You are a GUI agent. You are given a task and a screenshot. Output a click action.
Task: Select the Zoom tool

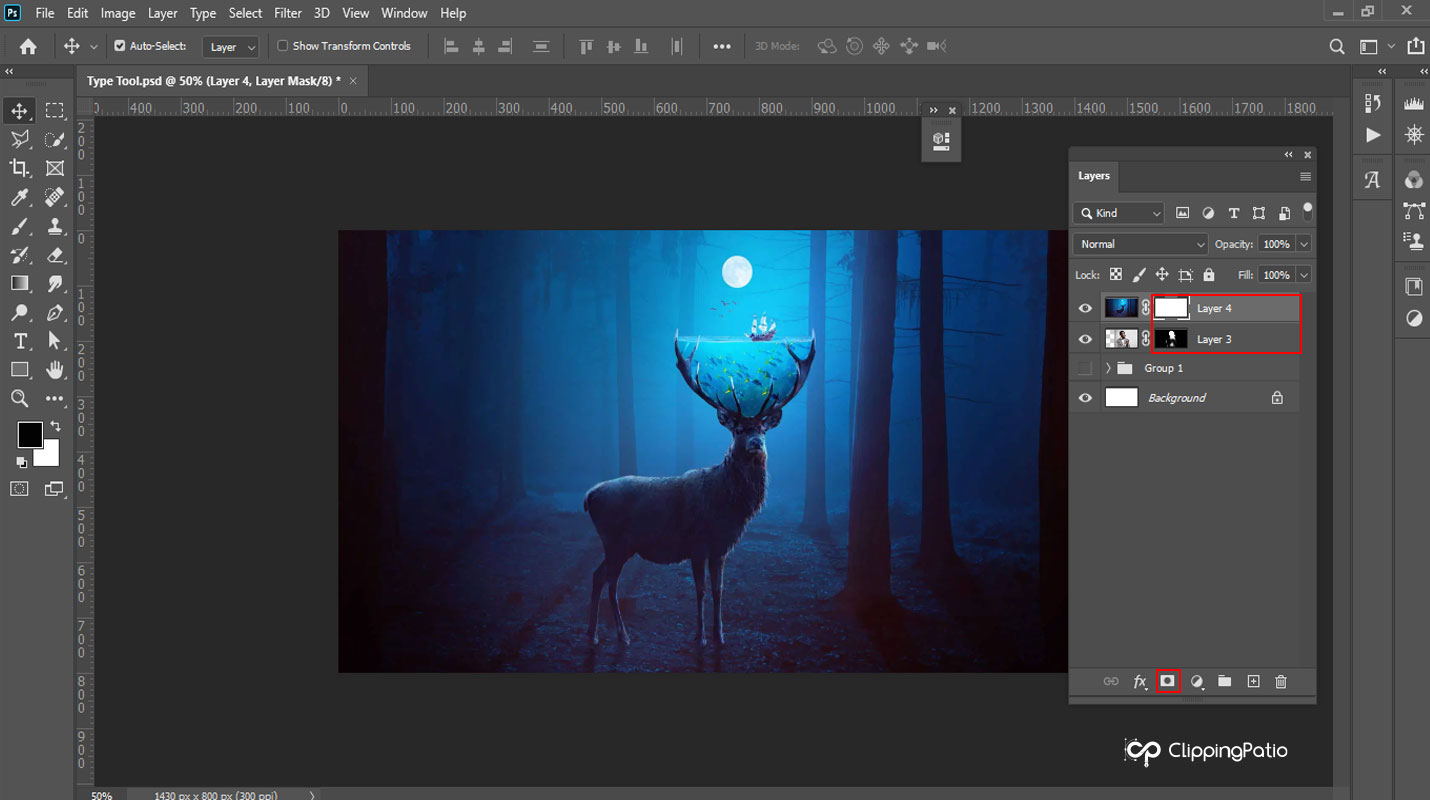coord(19,399)
